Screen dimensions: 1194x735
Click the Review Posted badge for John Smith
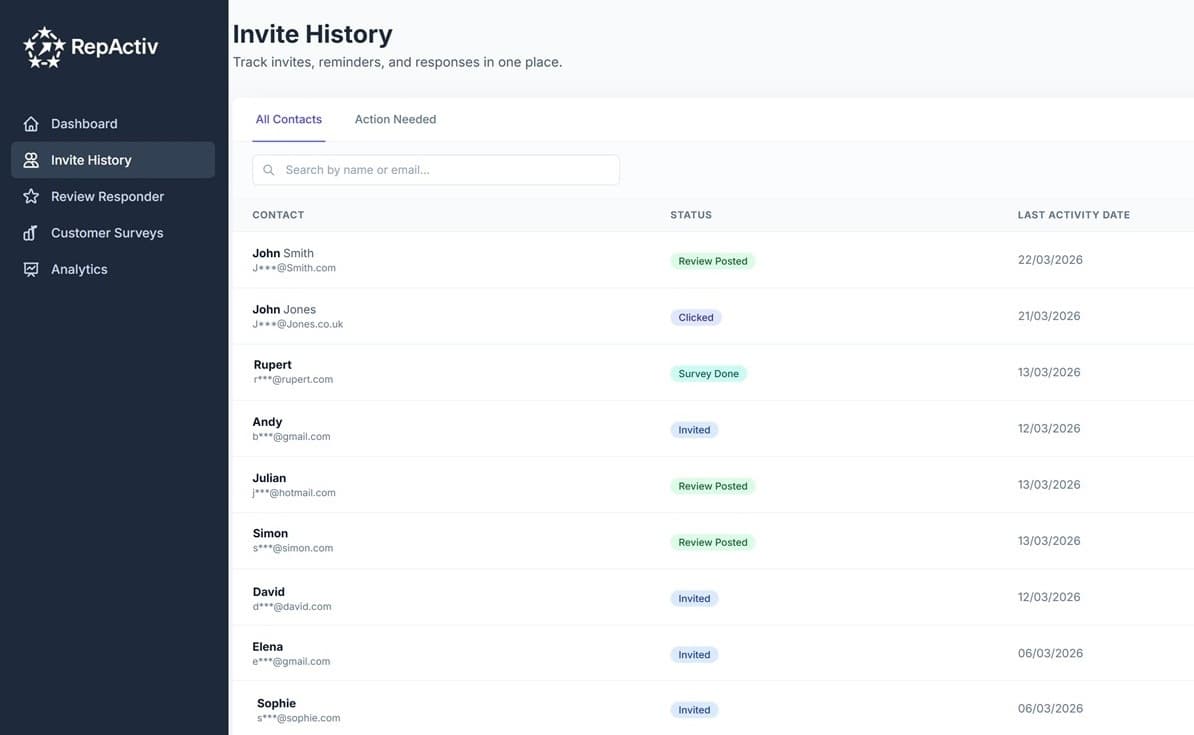[x=713, y=258]
